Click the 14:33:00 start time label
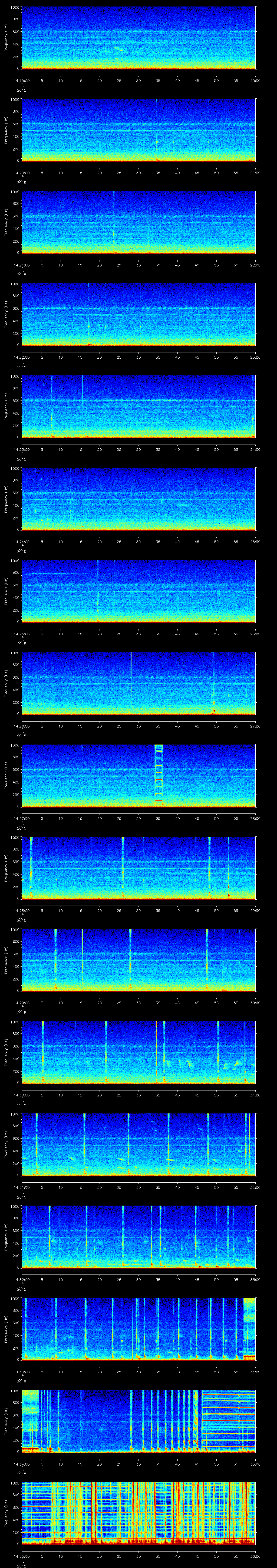Image resolution: width=277 pixels, height=1568 pixels. pos(21,1371)
